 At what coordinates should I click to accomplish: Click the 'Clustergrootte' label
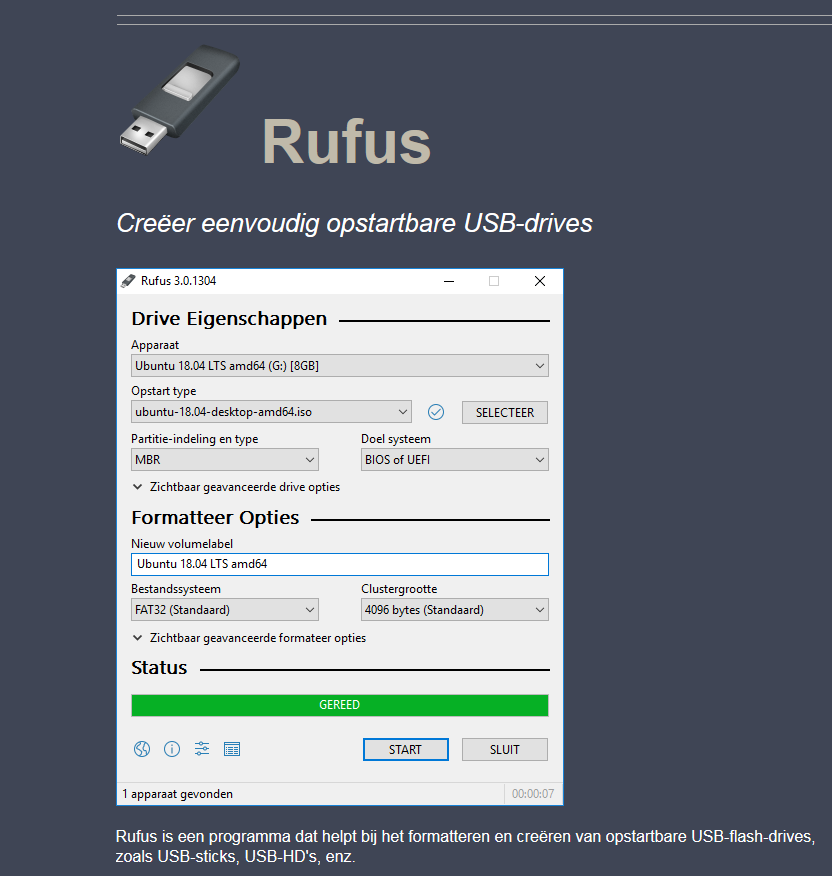click(399, 589)
